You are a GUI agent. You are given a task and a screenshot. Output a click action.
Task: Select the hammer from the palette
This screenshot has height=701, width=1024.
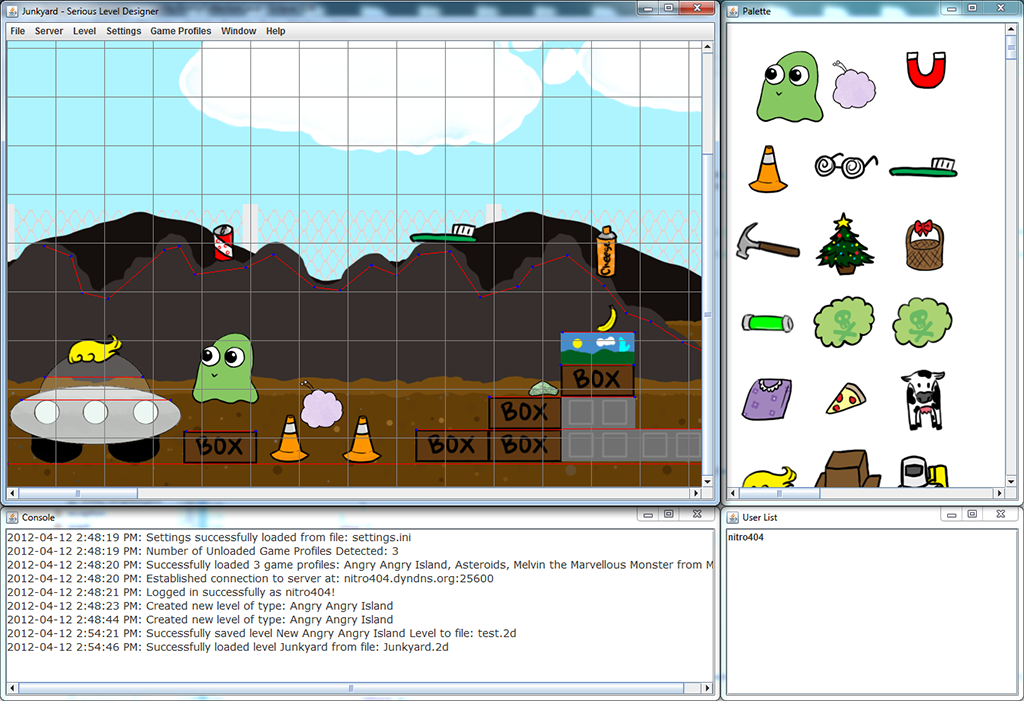coord(767,243)
